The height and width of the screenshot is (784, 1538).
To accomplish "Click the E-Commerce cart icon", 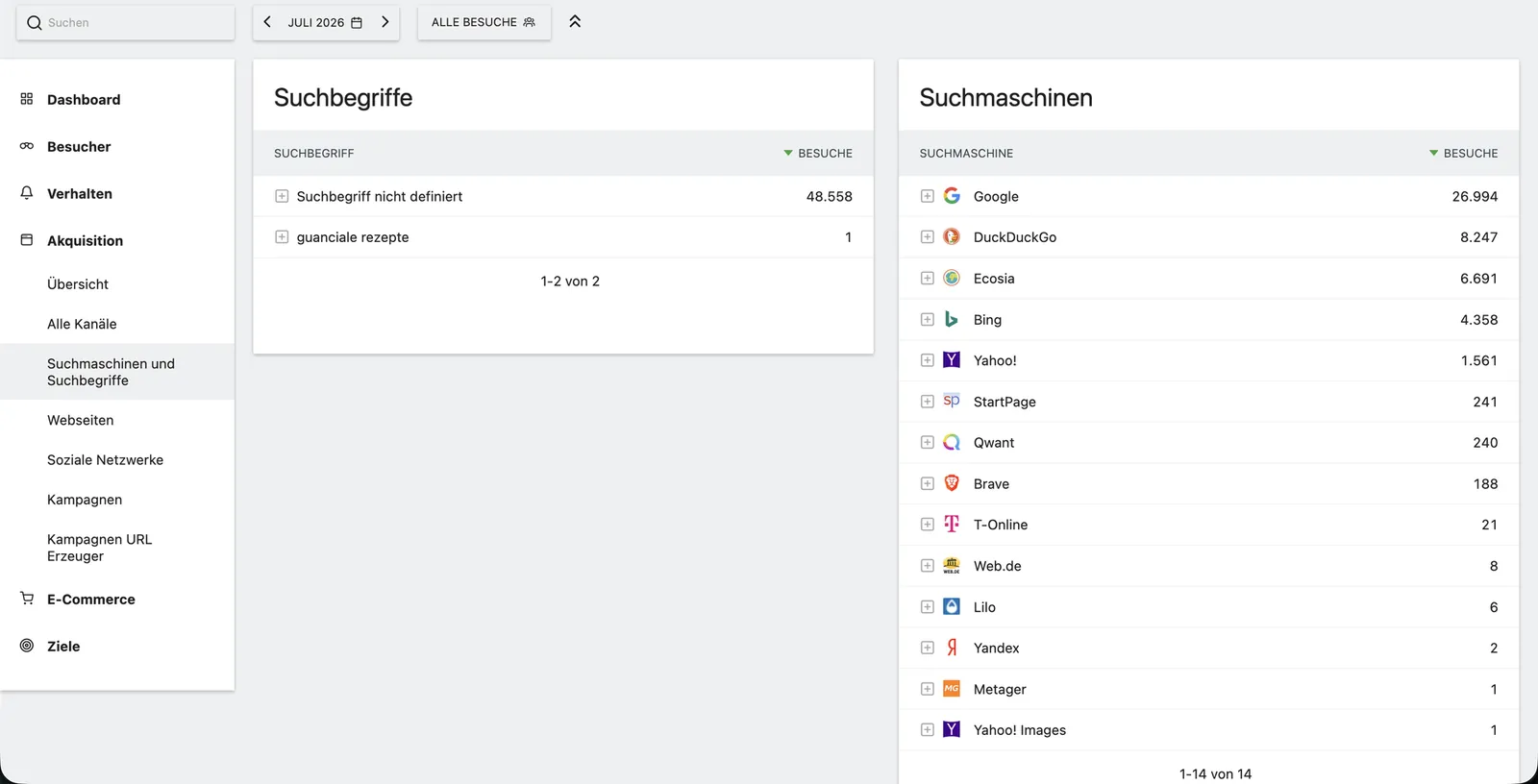I will pyautogui.click(x=27, y=599).
